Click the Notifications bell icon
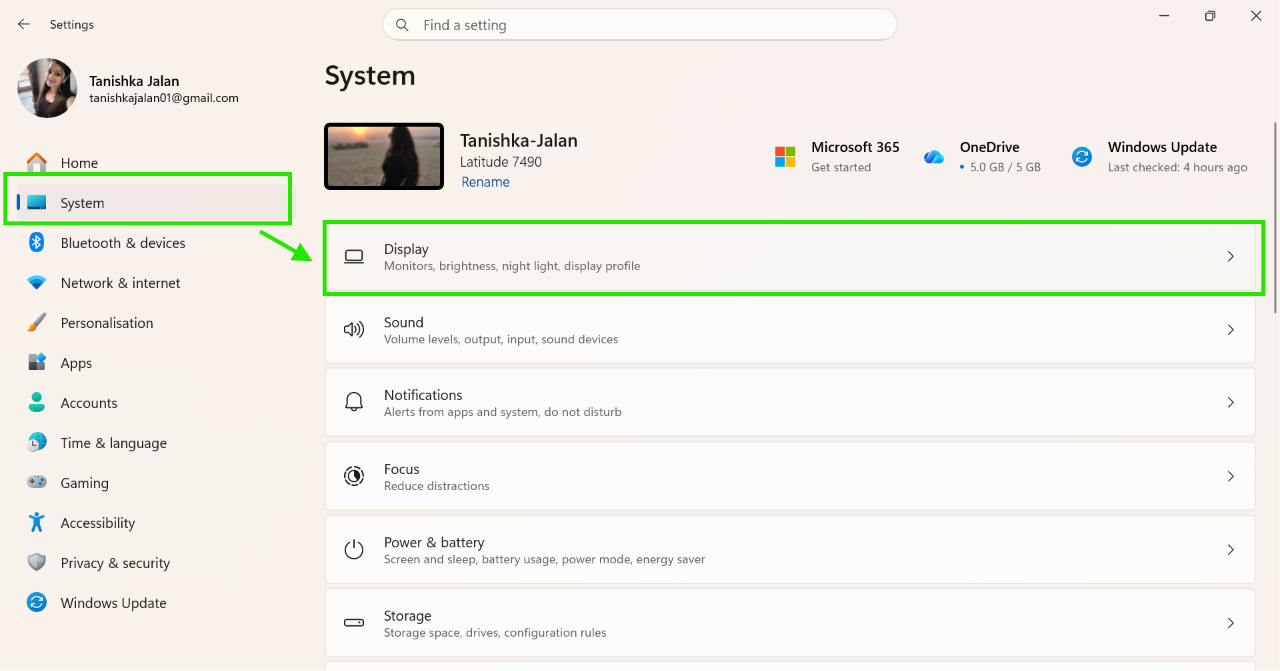 pos(354,402)
